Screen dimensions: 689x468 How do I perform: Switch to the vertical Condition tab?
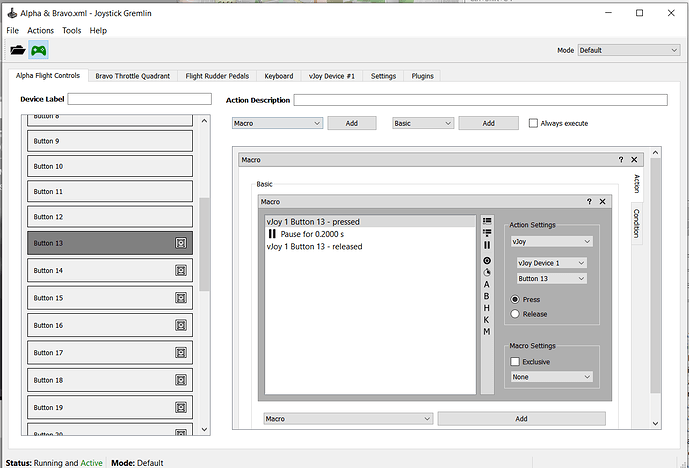[636, 224]
